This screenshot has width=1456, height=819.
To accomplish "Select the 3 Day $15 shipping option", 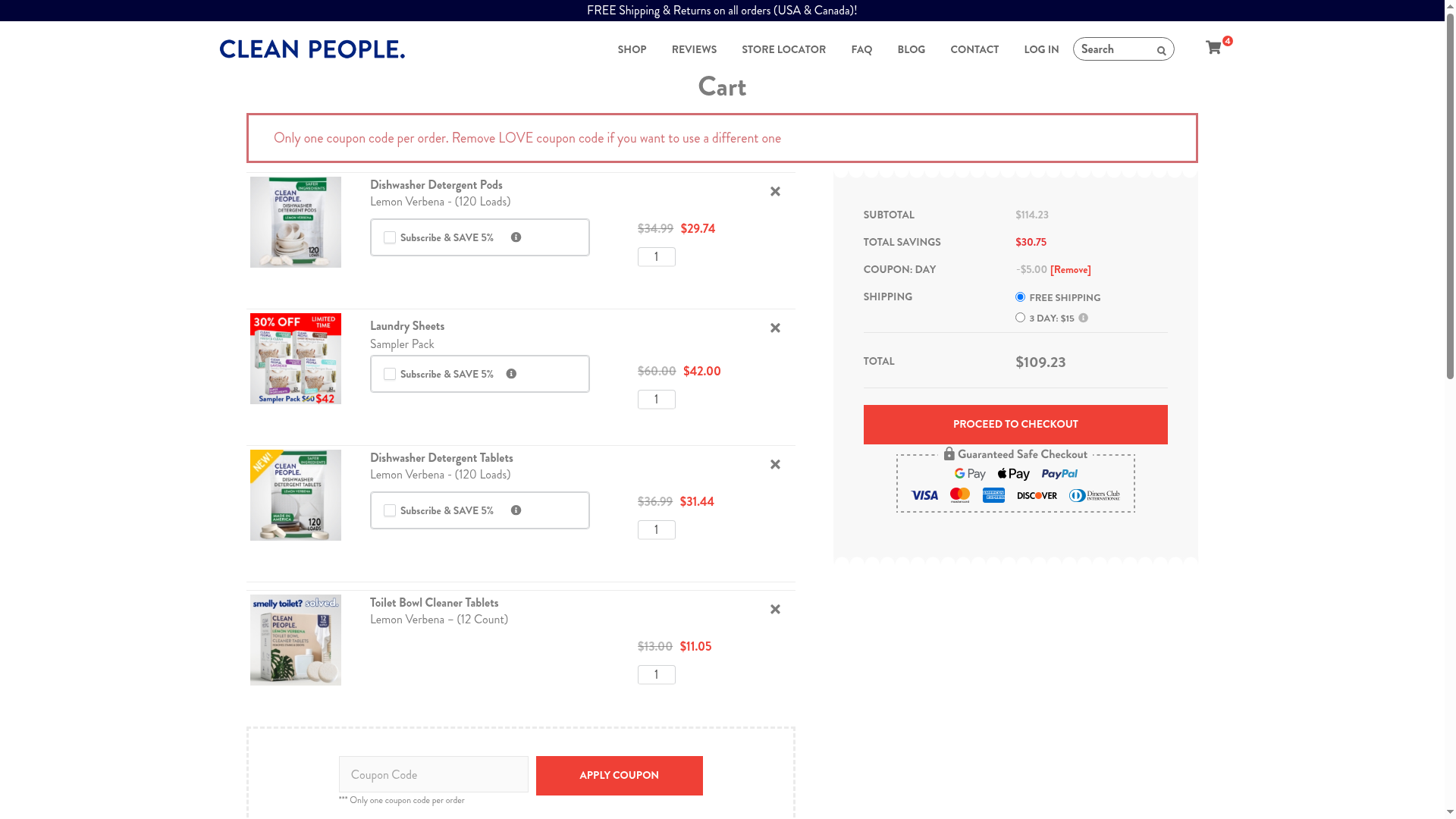I will click(1020, 318).
